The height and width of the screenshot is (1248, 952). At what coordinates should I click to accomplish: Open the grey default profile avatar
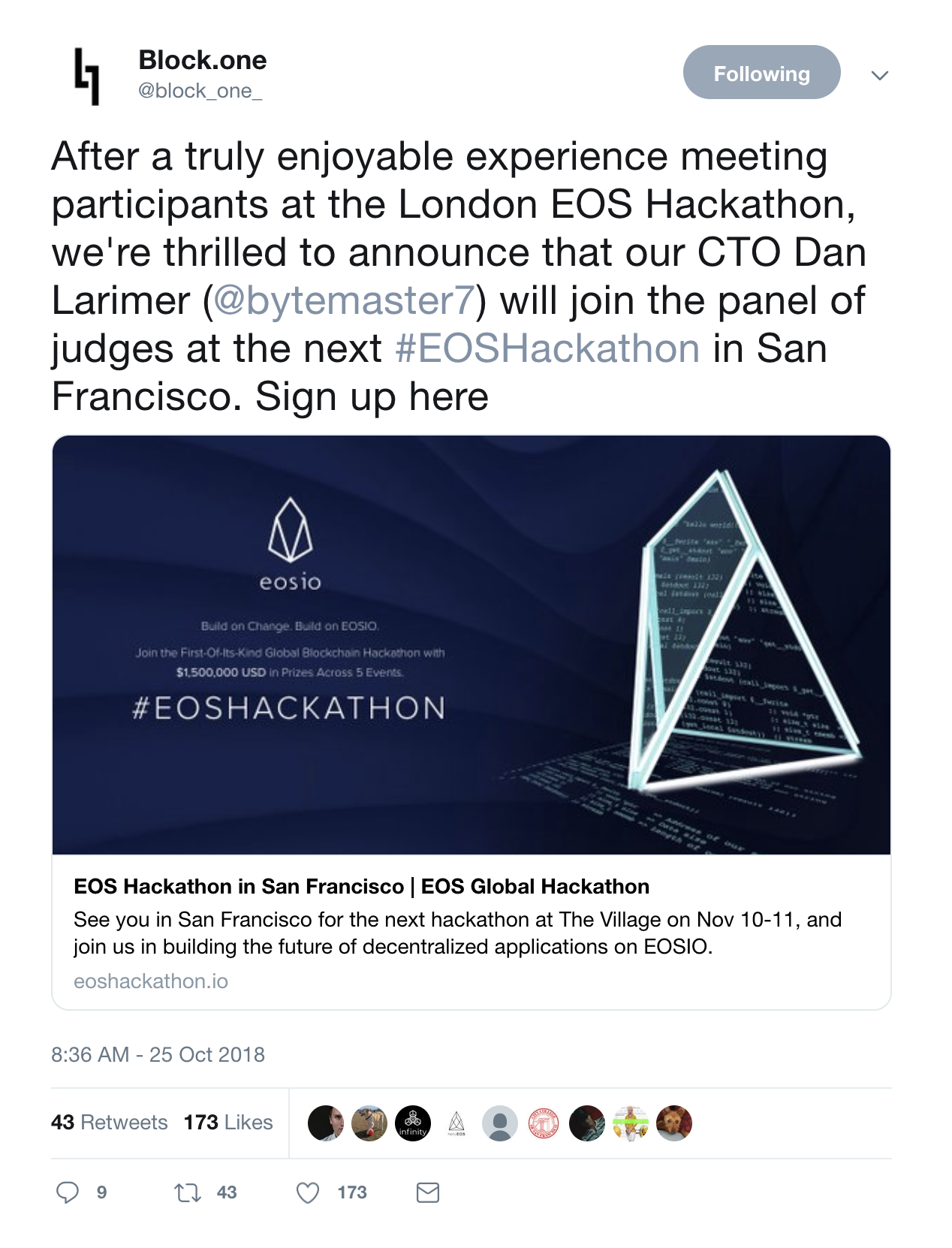coord(500,1123)
